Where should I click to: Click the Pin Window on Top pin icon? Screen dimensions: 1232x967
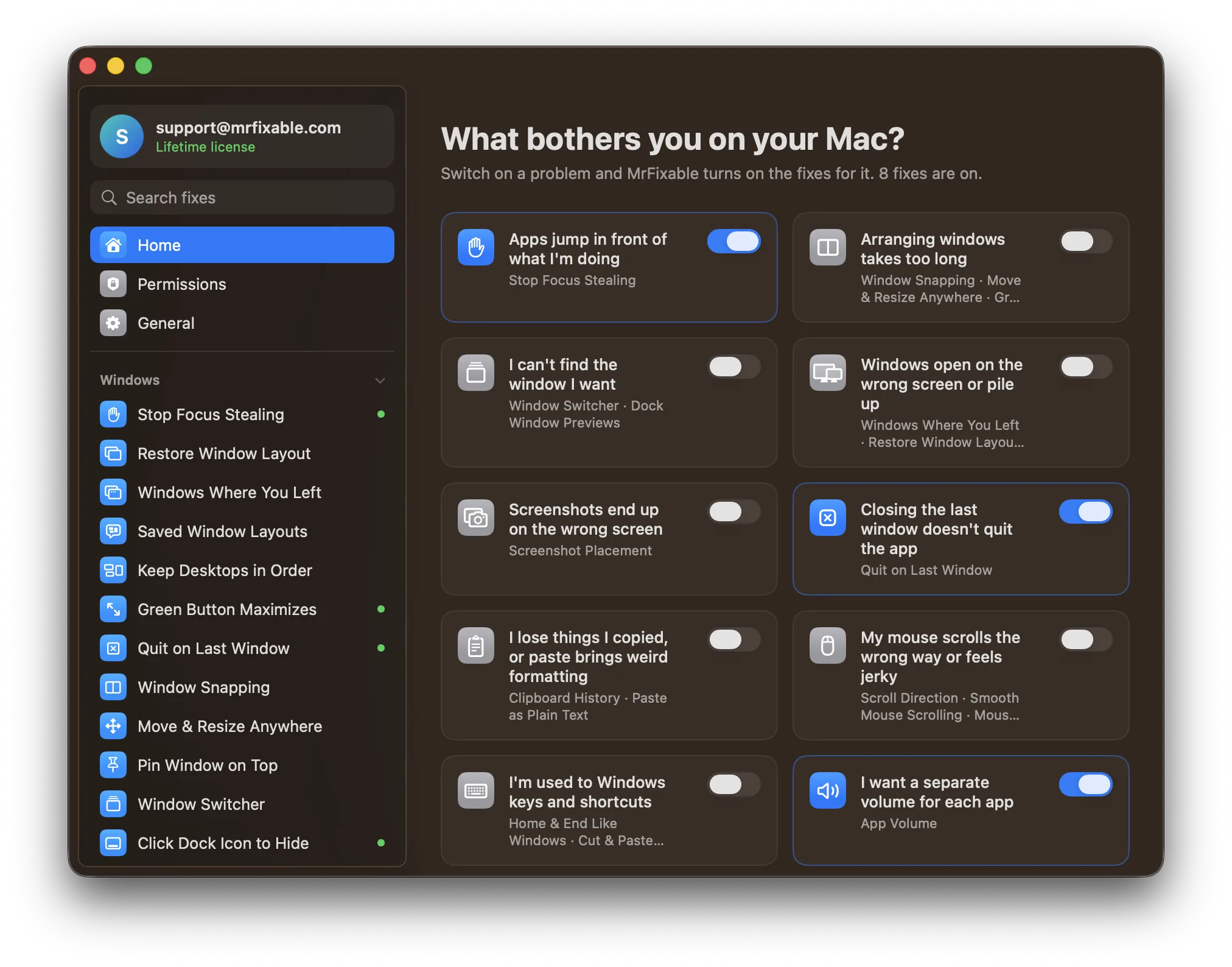click(x=113, y=765)
